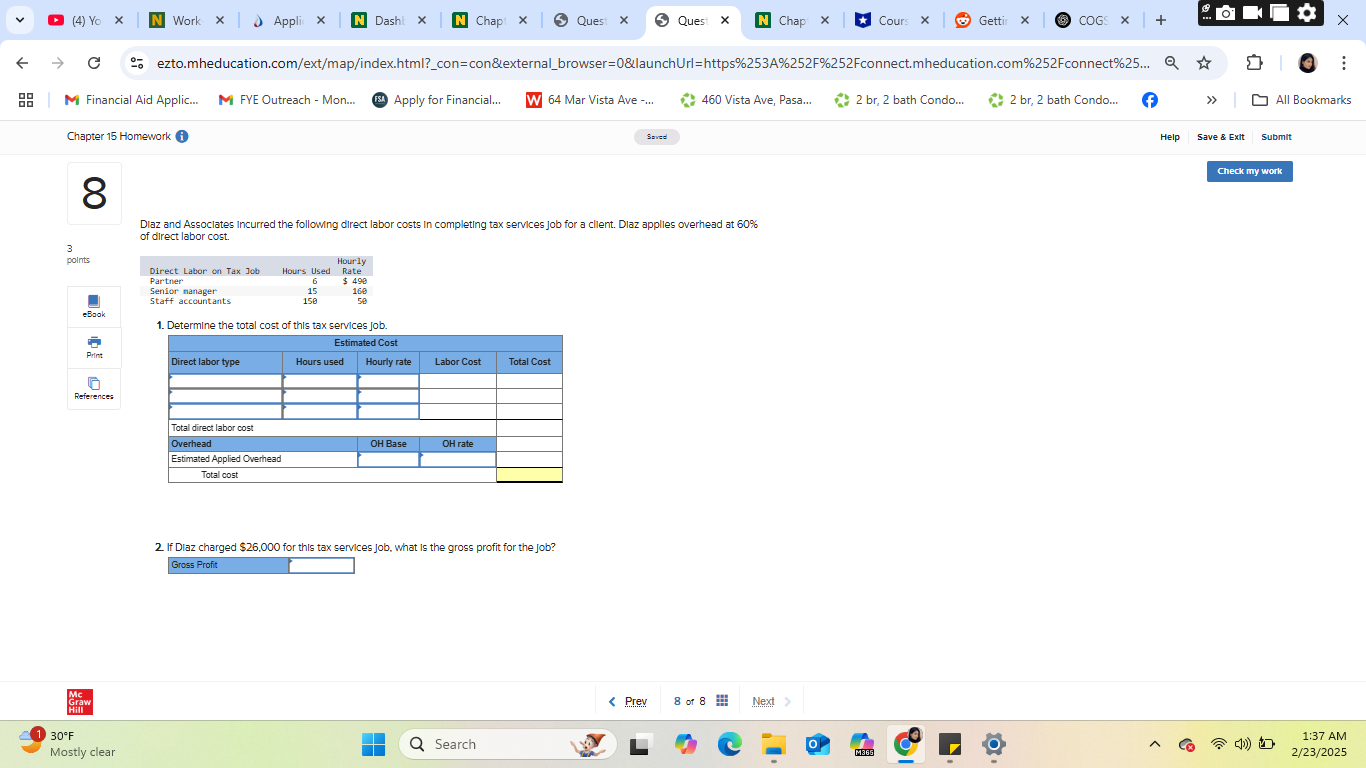
Task: Open the Help link
Action: pyautogui.click(x=1170, y=137)
